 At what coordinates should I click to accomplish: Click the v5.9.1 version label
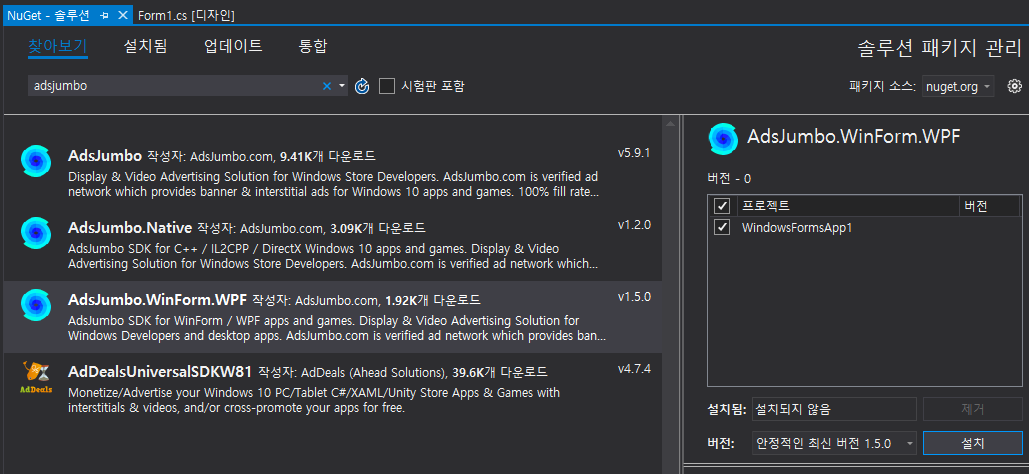click(634, 153)
